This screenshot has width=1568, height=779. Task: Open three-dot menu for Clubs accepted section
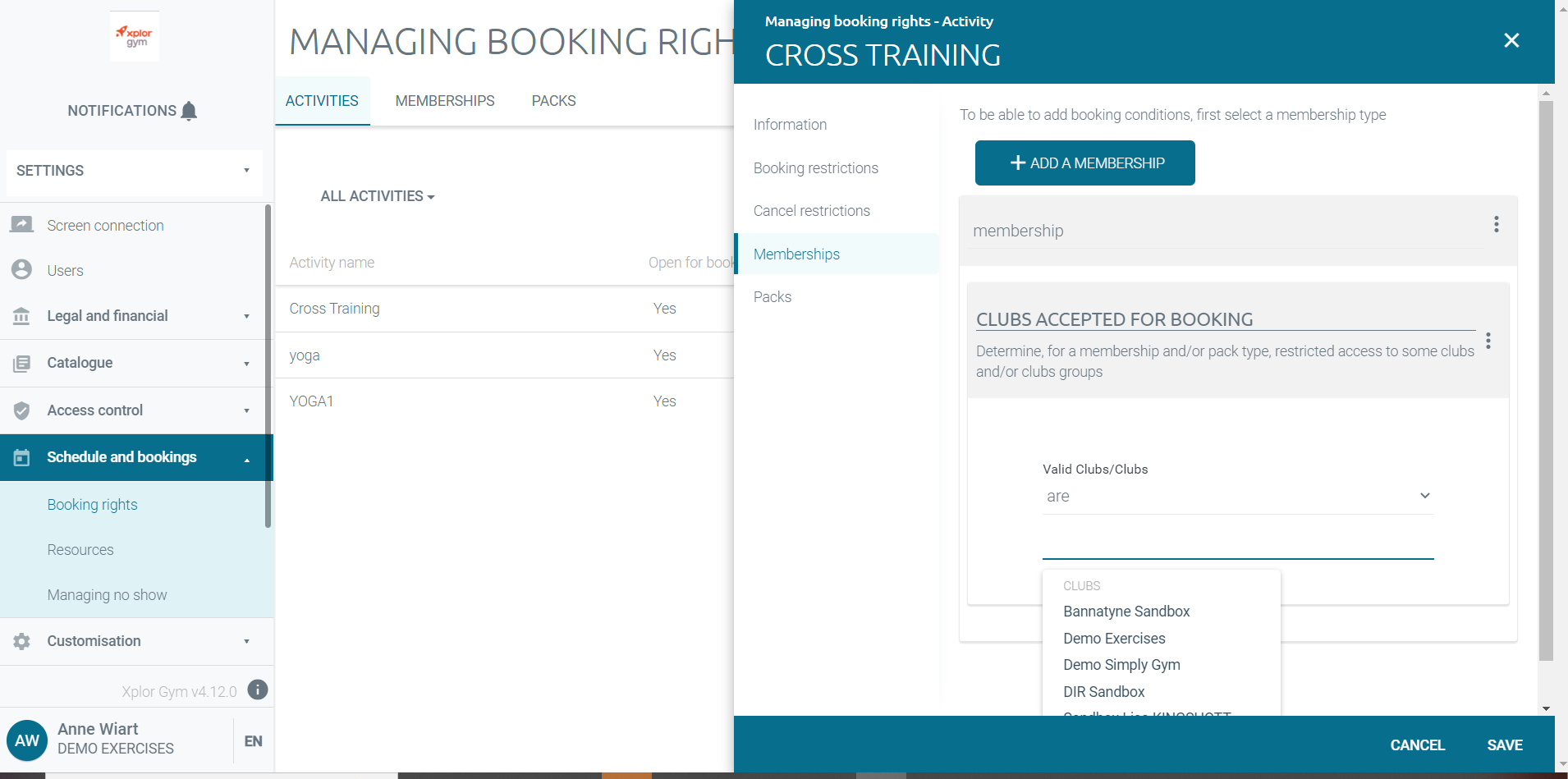tap(1488, 341)
